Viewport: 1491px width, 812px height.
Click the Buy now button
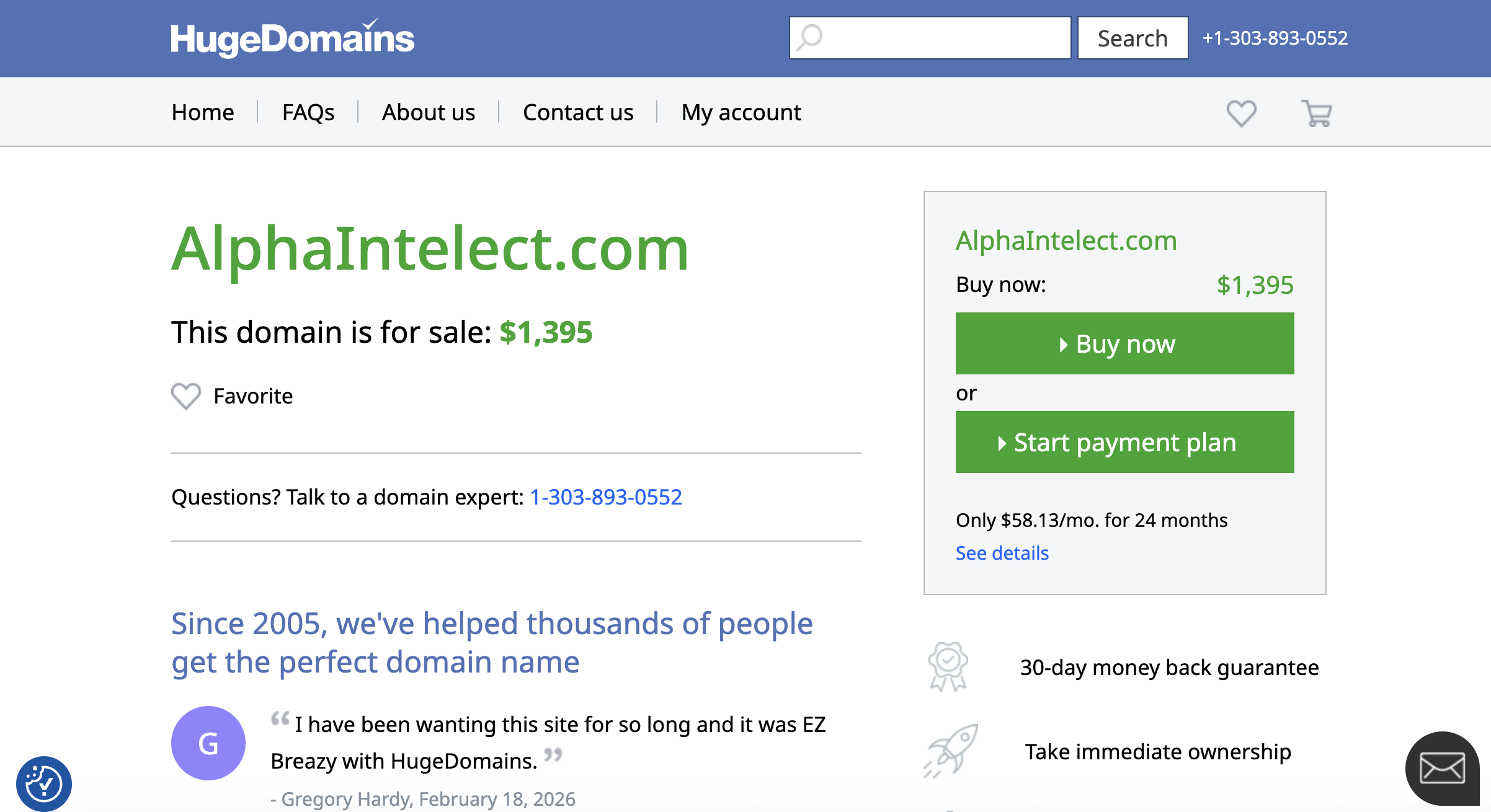[1124, 343]
